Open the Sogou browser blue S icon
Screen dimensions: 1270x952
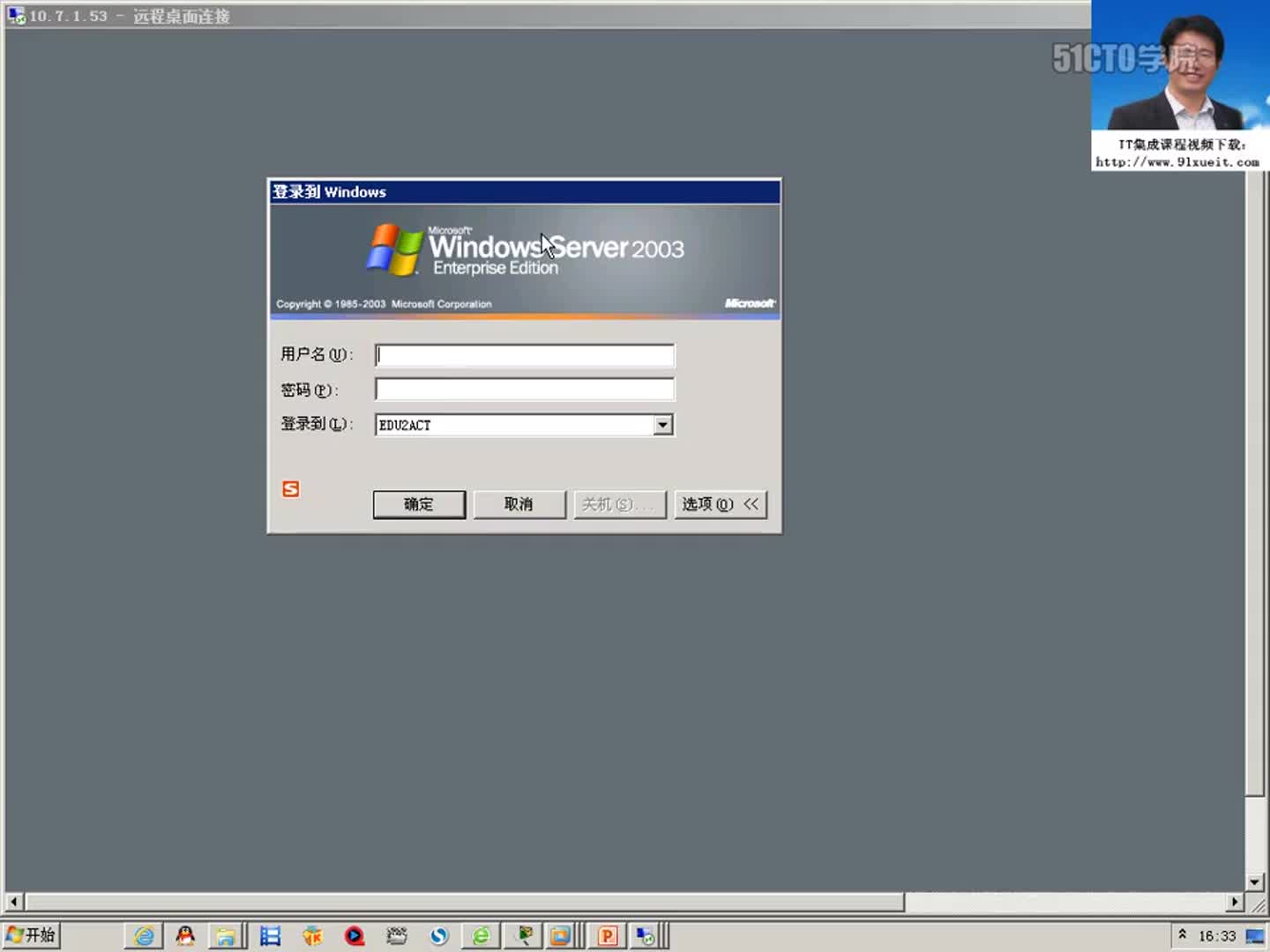(x=439, y=936)
